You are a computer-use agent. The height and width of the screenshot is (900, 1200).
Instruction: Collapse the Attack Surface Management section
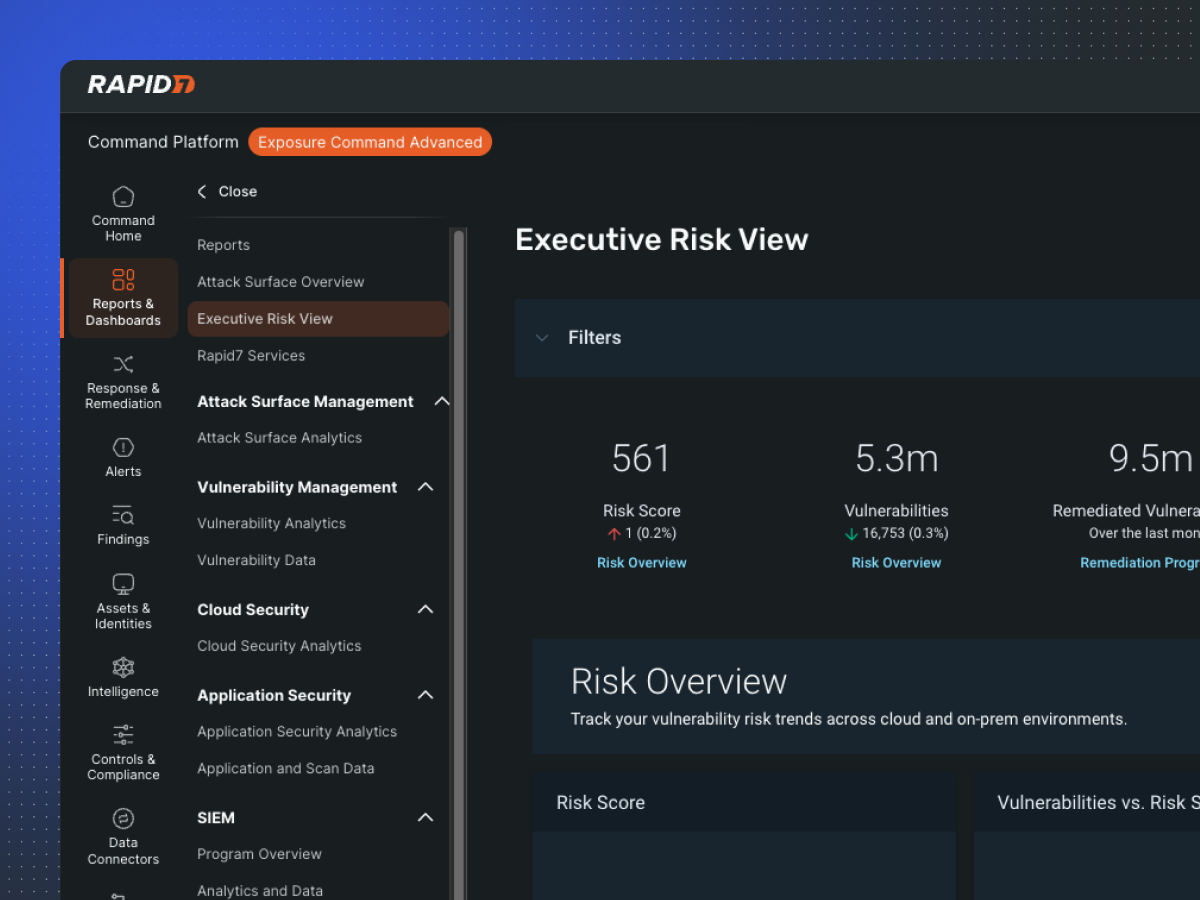click(x=441, y=401)
